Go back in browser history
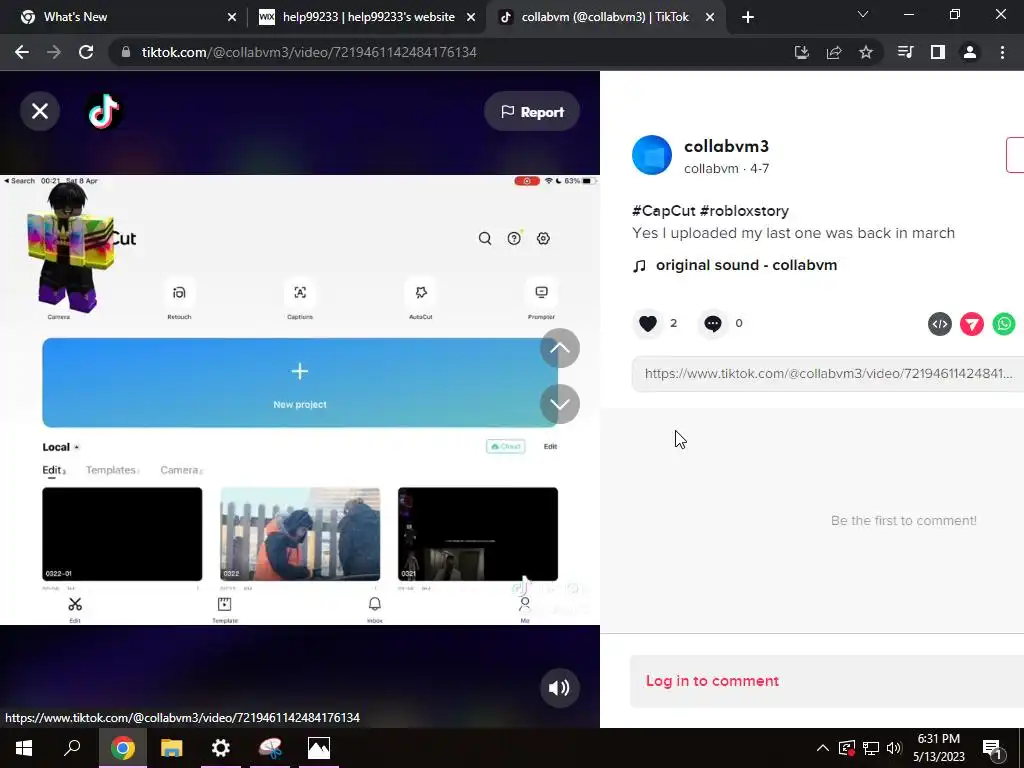1024x768 pixels. pyautogui.click(x=22, y=52)
